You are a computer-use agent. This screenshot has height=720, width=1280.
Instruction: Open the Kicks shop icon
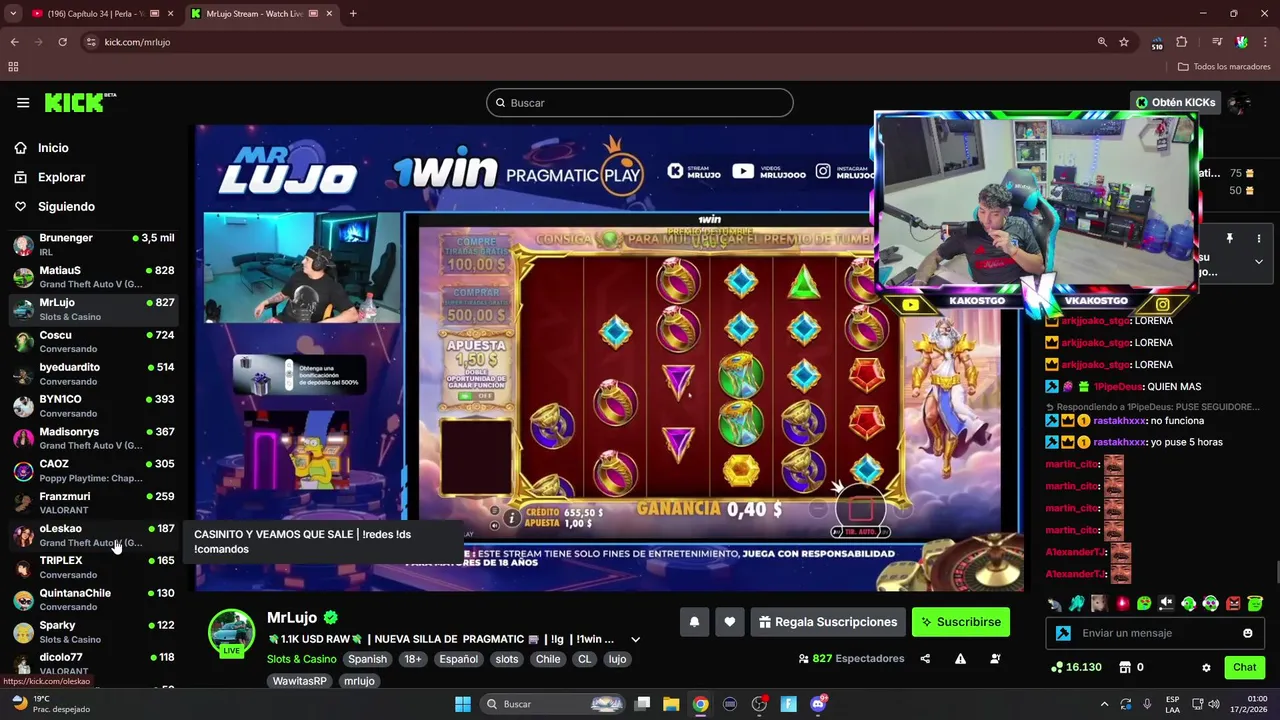click(1124, 667)
